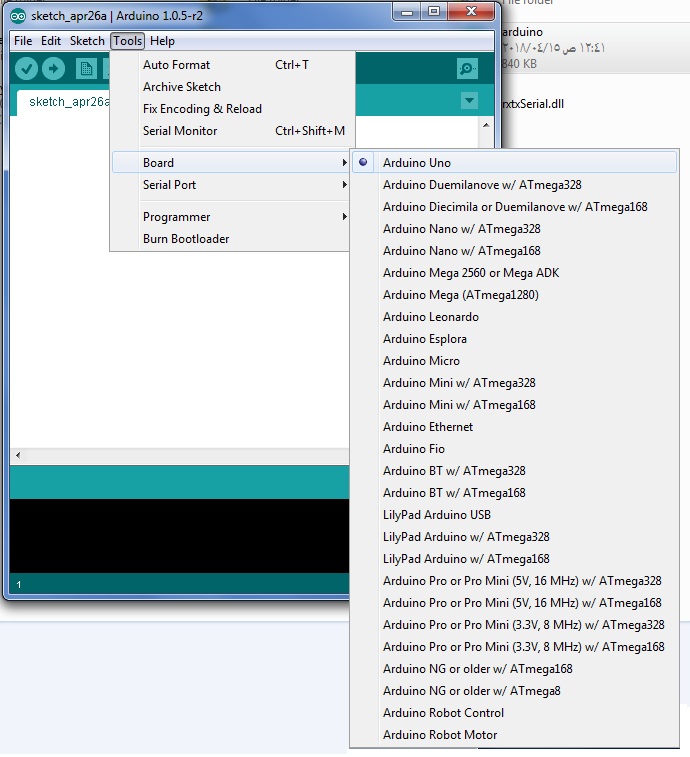The image size is (690, 757).
Task: Expand the Serial Port submenu
Action: [230, 185]
